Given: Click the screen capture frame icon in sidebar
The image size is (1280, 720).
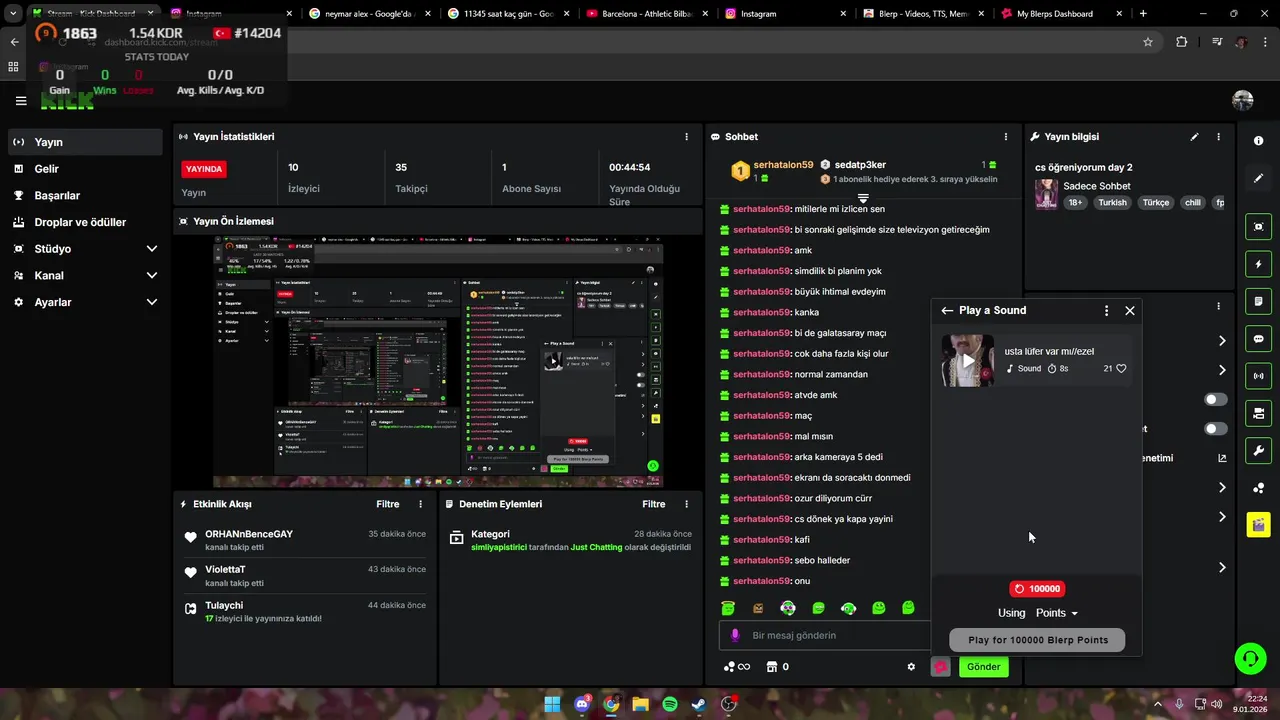Looking at the screenshot, I should (x=1259, y=227).
